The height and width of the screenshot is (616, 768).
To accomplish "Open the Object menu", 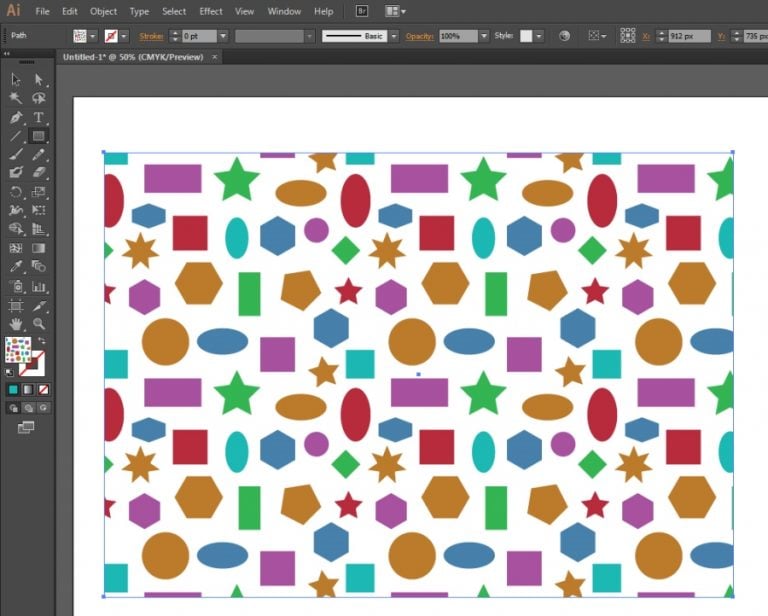I will pyautogui.click(x=103, y=11).
